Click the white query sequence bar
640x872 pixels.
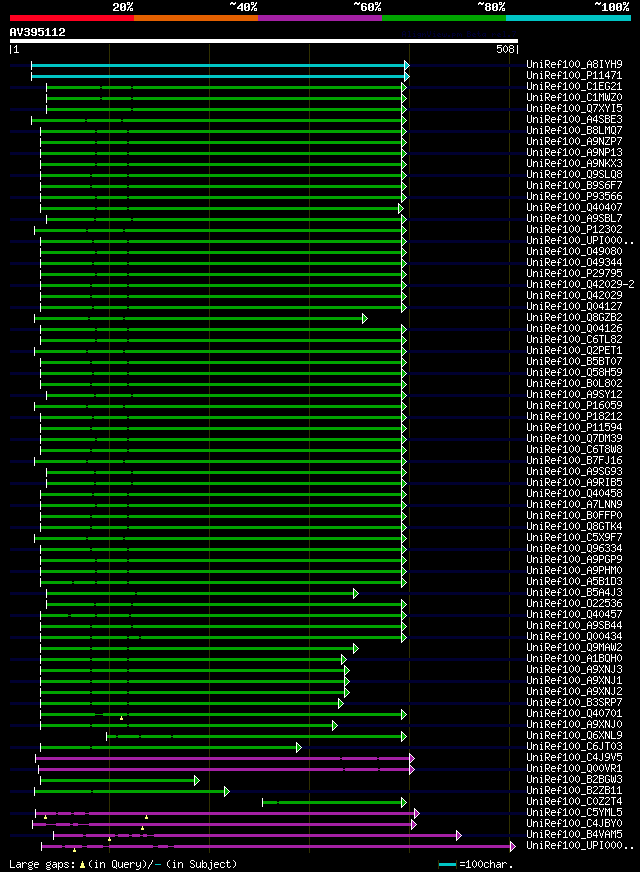[264, 41]
